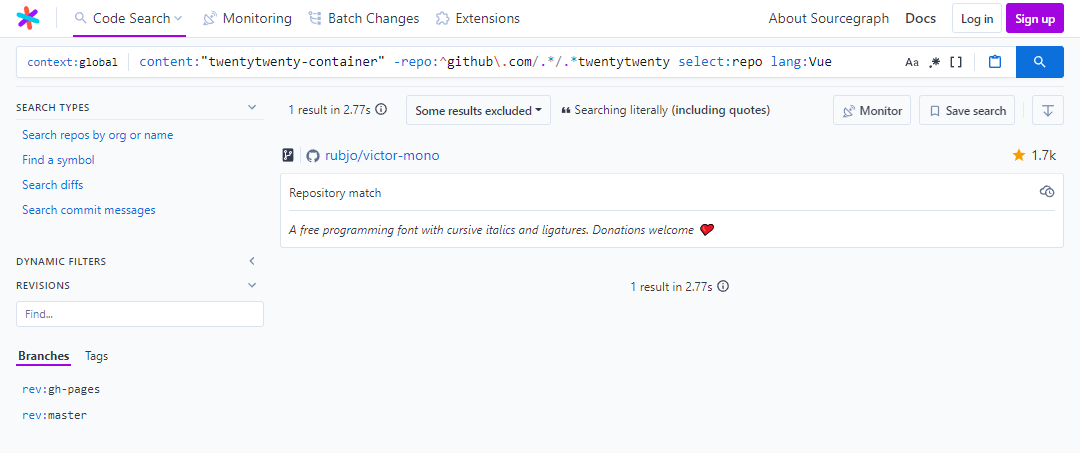Toggle case sensitivity (Aa) in search bar

pos(912,62)
